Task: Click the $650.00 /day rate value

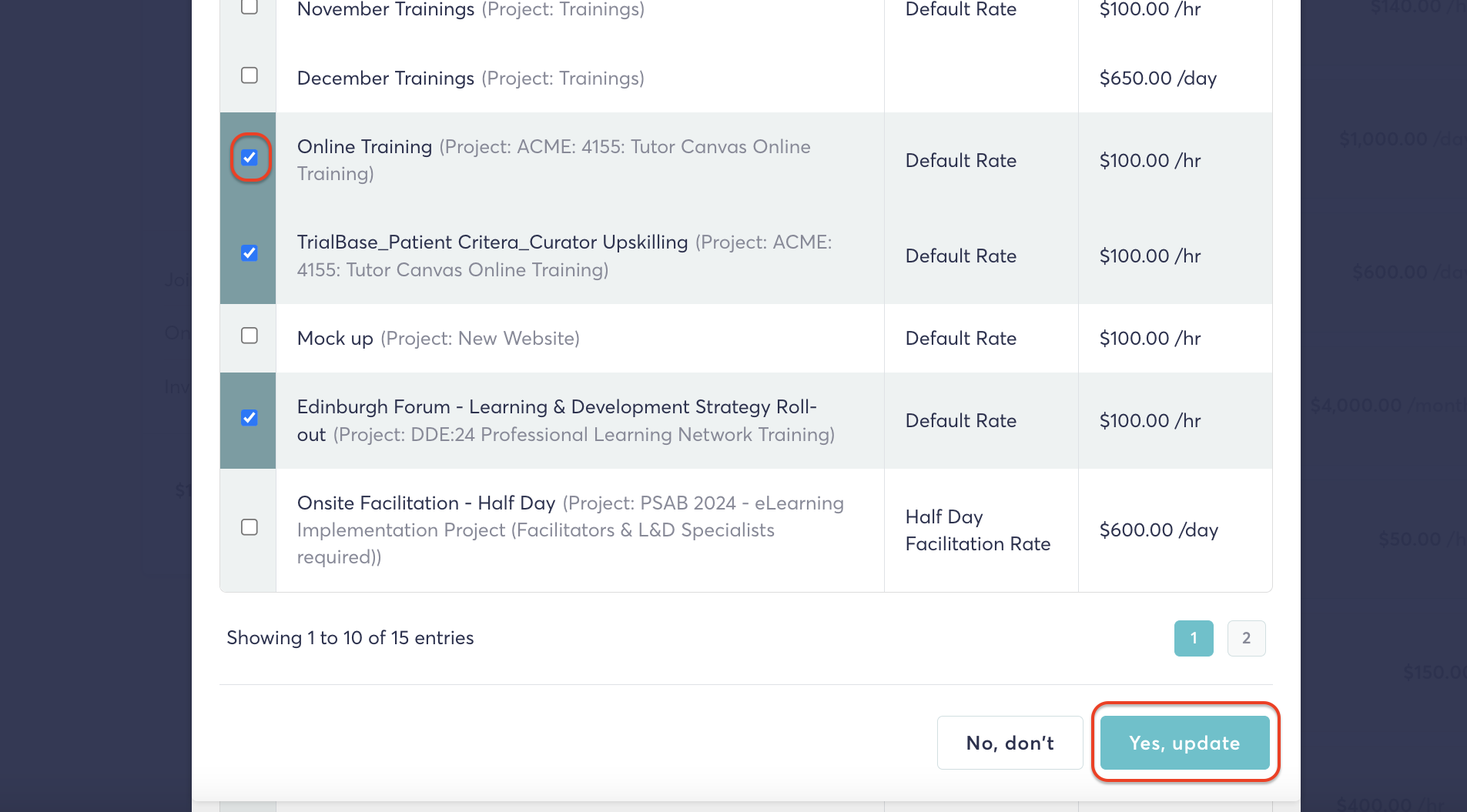Action: [1157, 79]
